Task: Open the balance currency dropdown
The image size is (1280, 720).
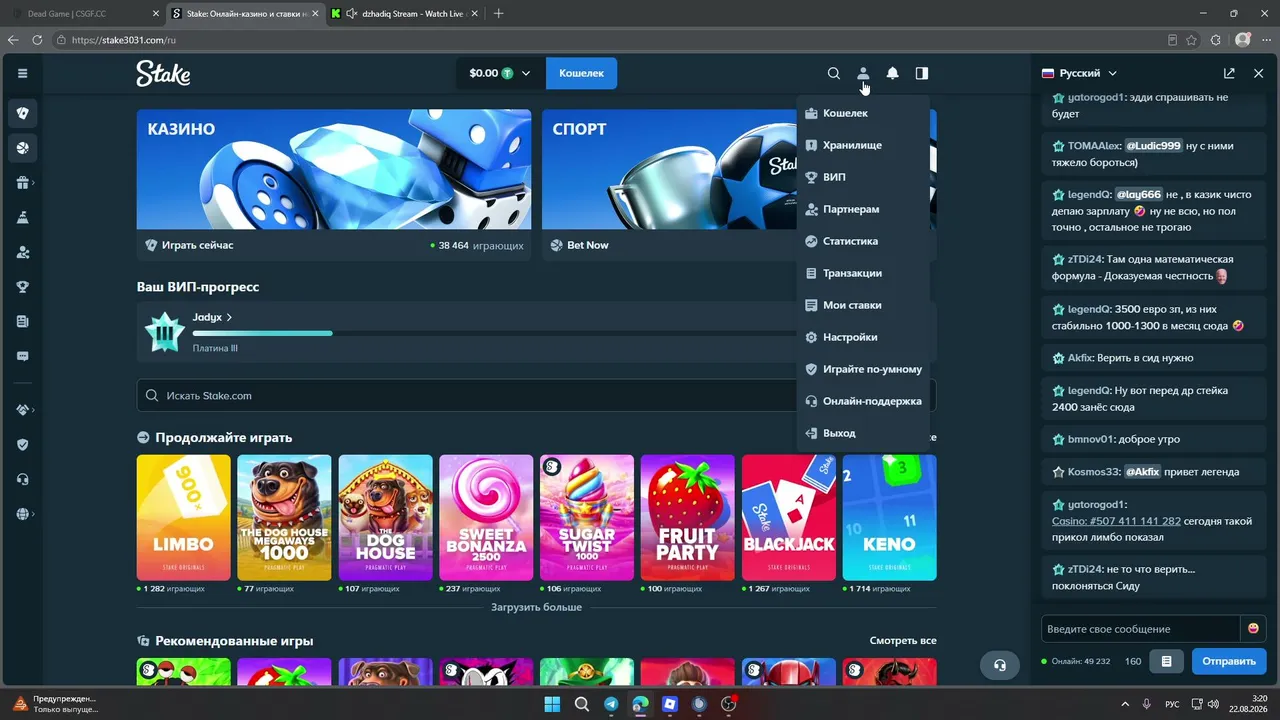Action: point(501,73)
